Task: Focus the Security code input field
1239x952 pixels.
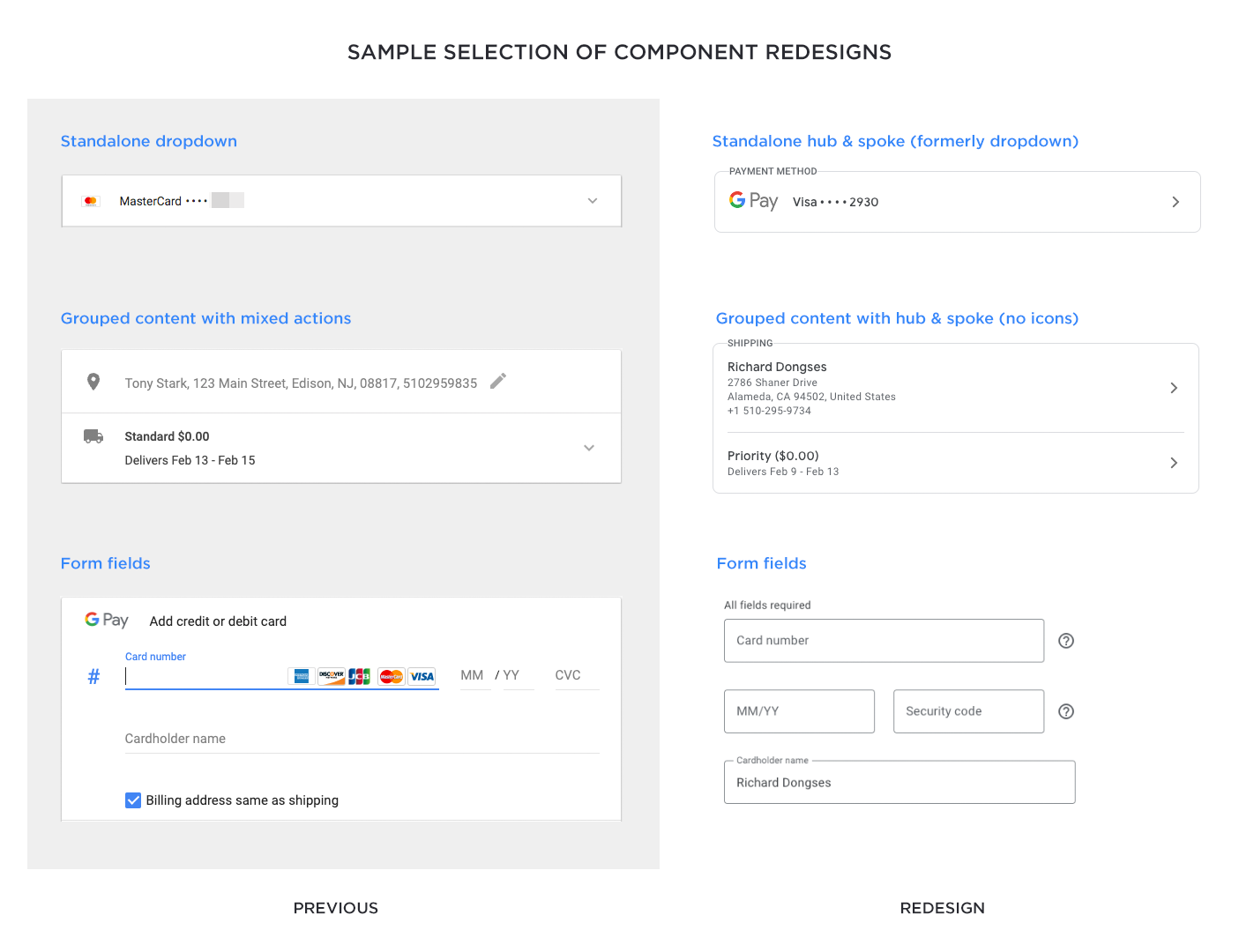Action: (x=968, y=711)
